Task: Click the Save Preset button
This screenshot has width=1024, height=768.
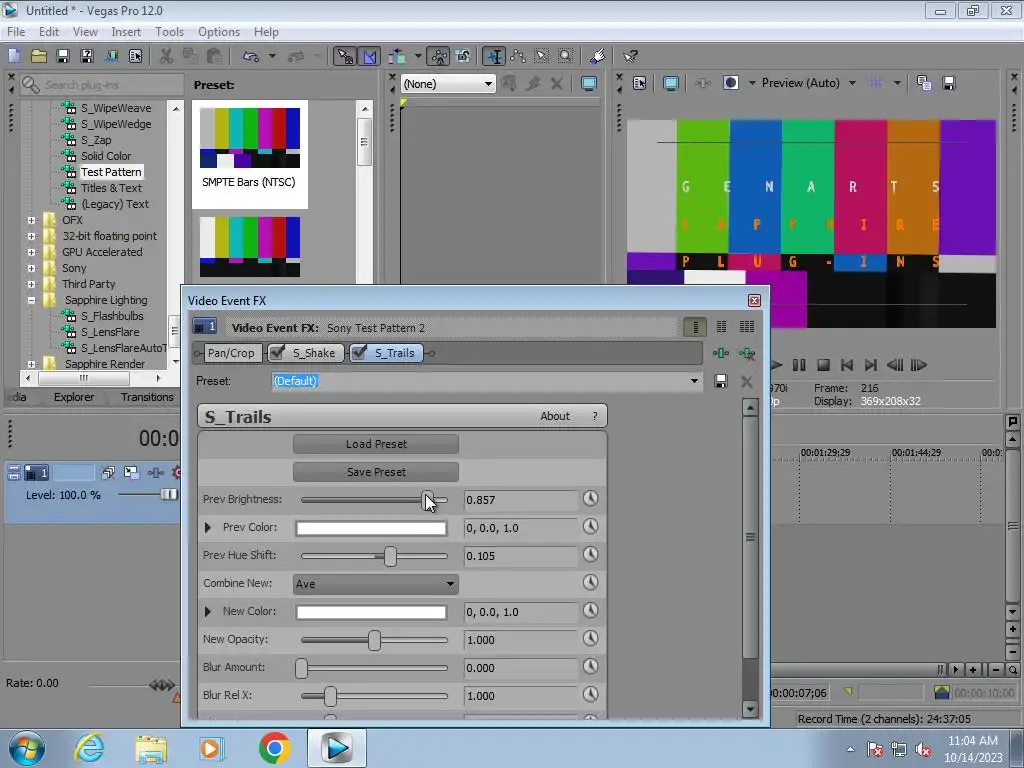Action: pos(376,472)
